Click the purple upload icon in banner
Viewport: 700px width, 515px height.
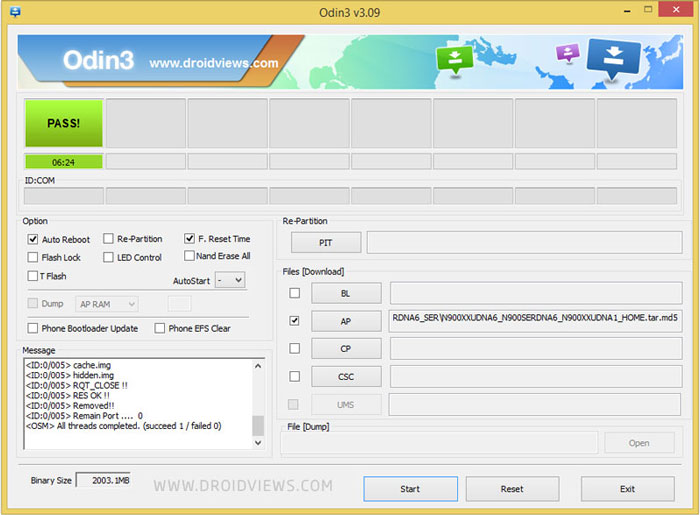(567, 53)
